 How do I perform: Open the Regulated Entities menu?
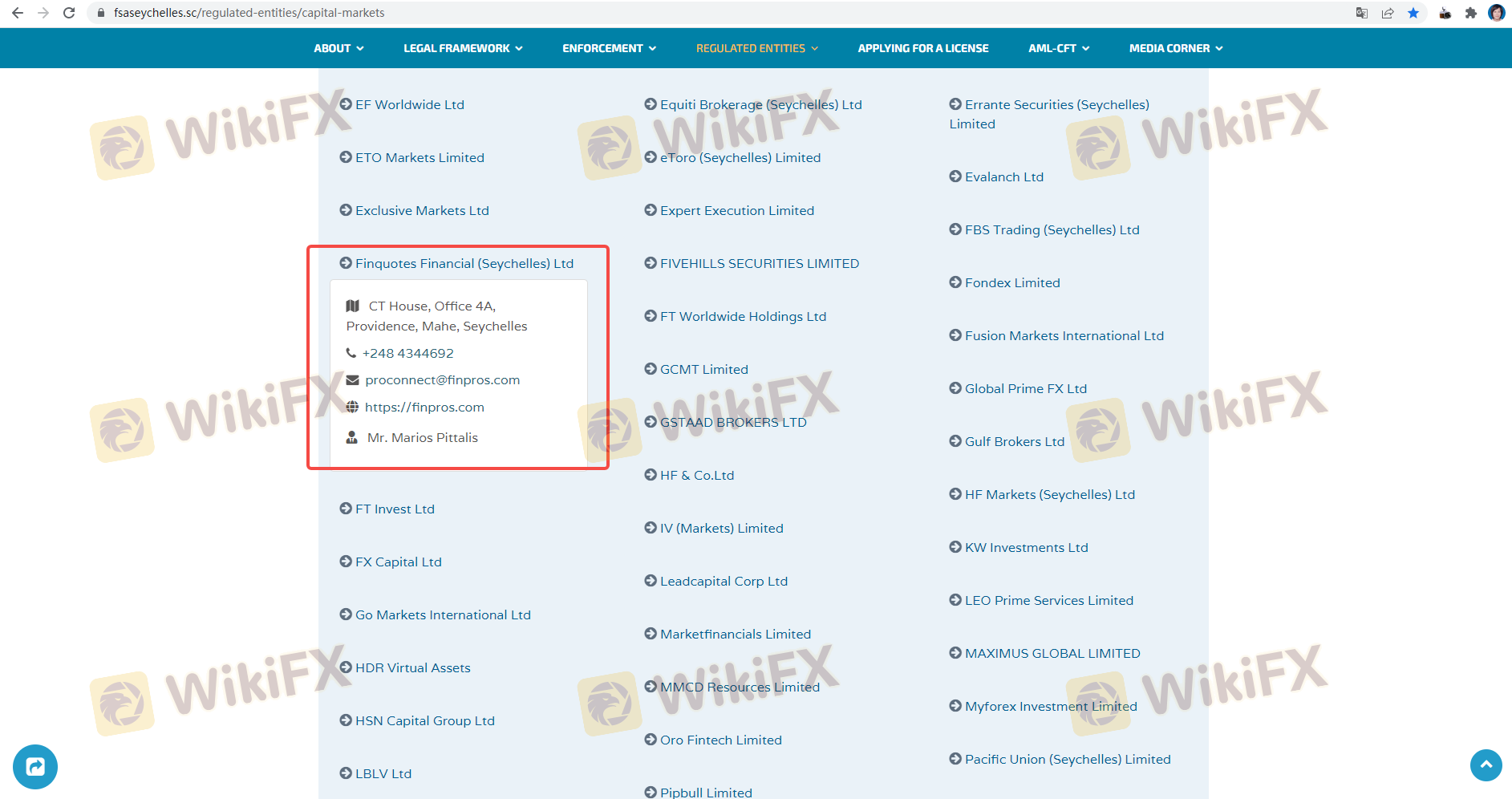click(756, 48)
